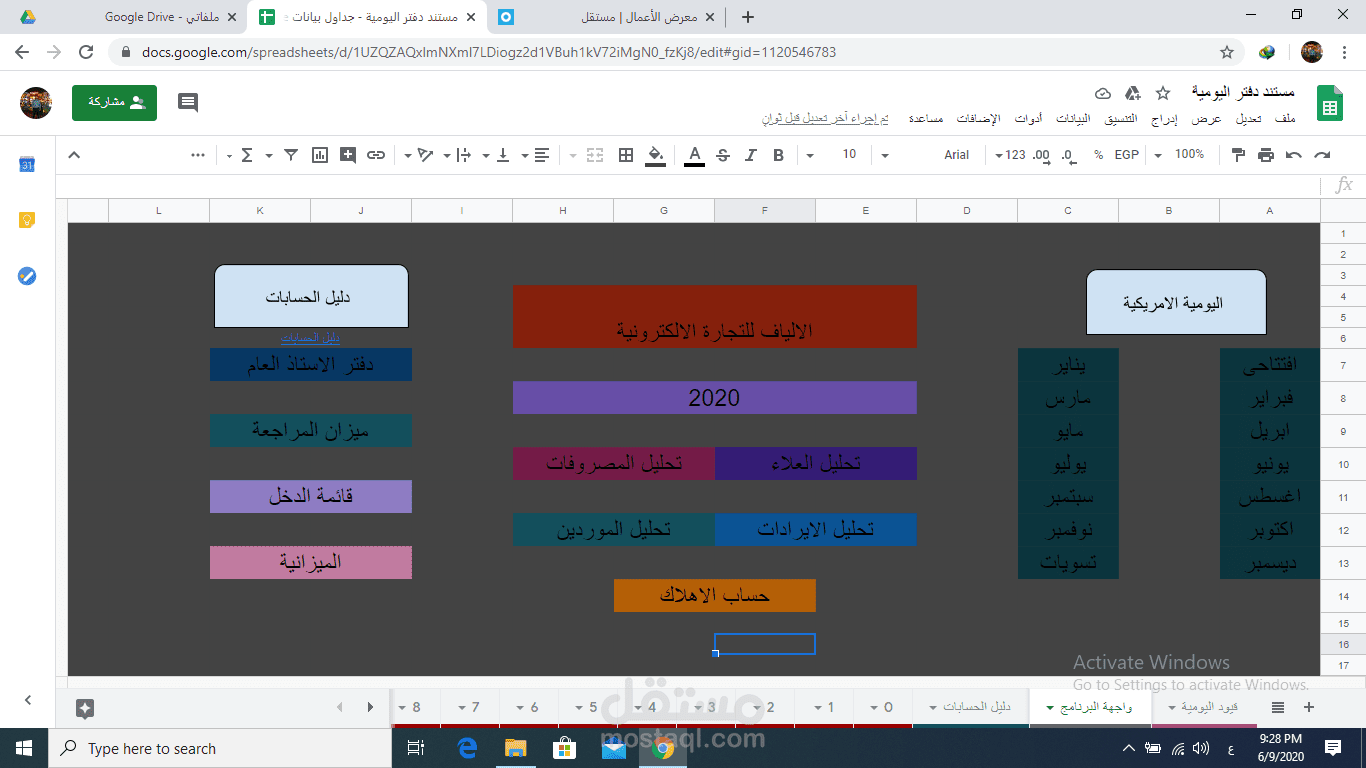
Task: Toggle bold formatting in the toolbar
Action: point(777,155)
